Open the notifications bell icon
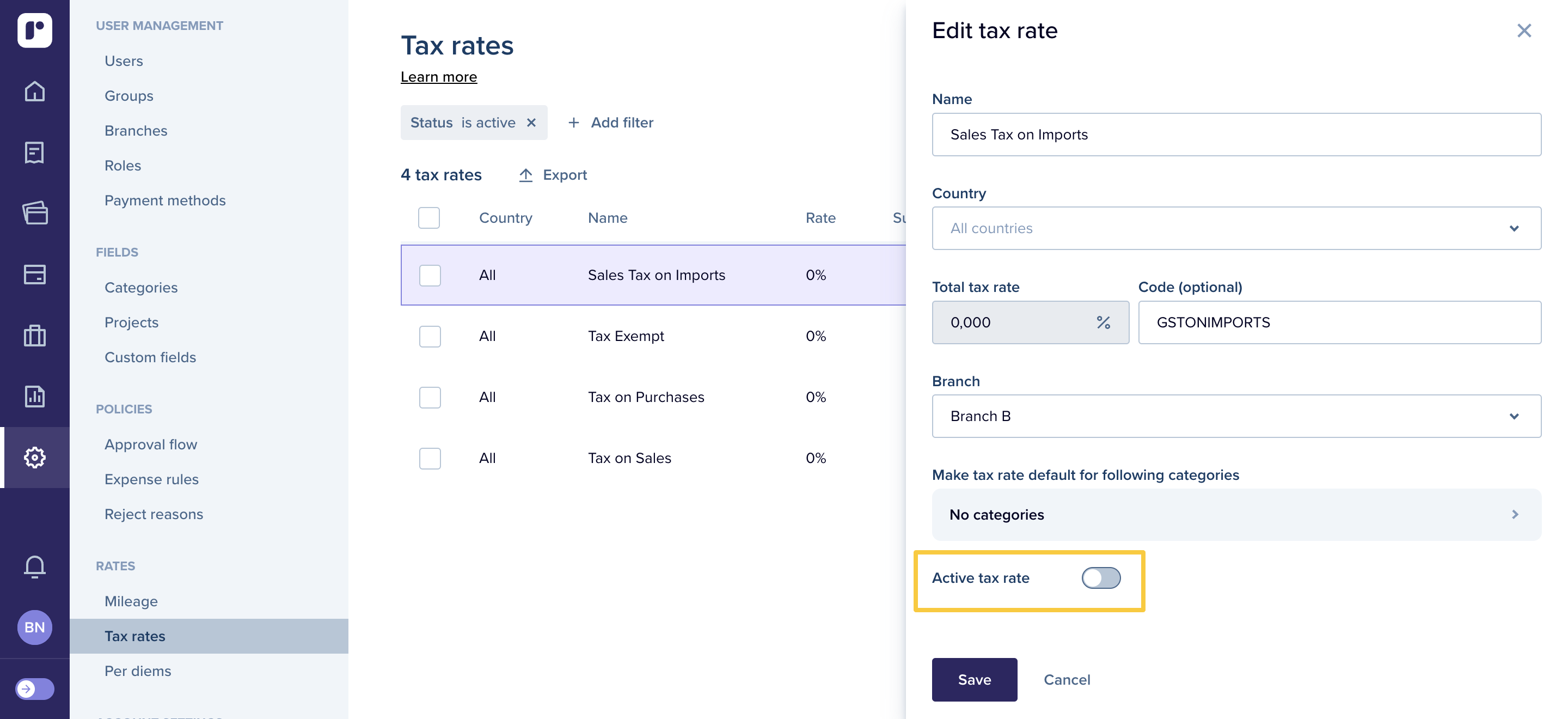The image size is (1568, 719). point(35,567)
